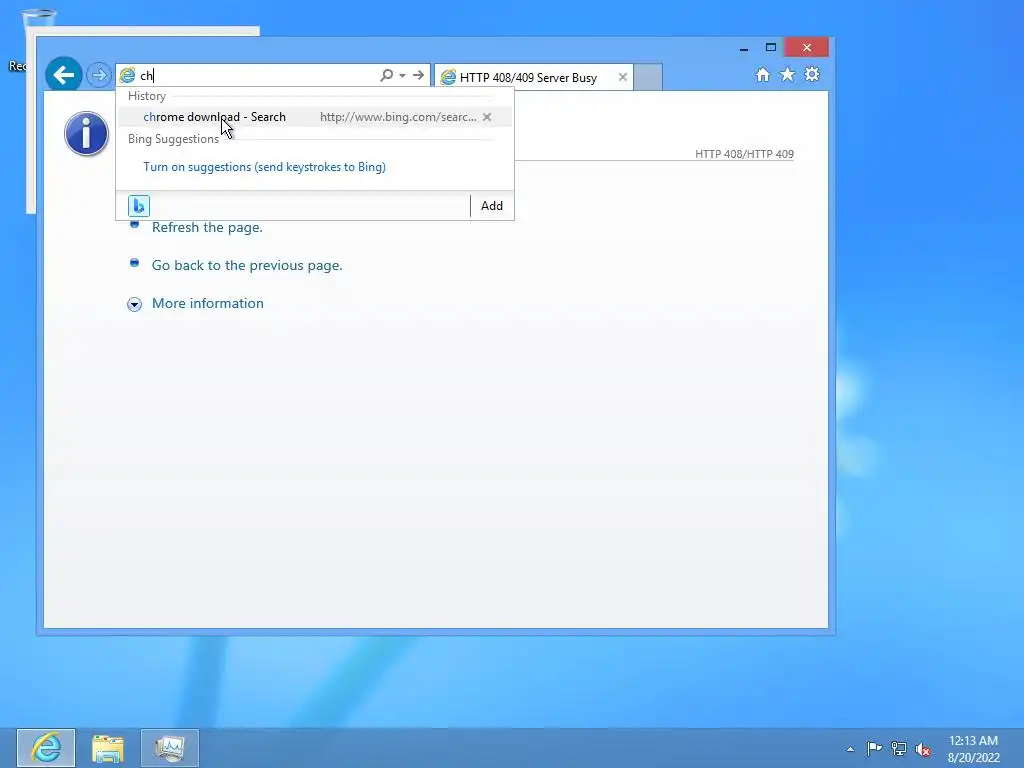Open the Tools gear menu

(812, 74)
